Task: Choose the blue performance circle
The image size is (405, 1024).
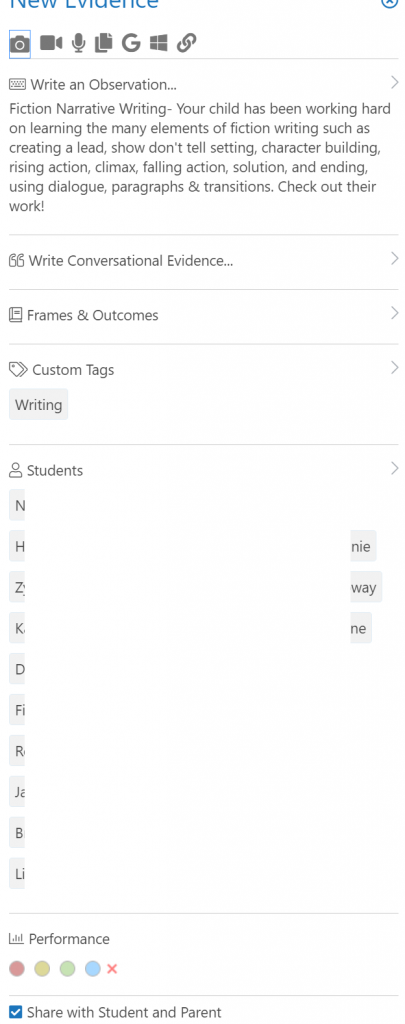Action: (x=93, y=968)
